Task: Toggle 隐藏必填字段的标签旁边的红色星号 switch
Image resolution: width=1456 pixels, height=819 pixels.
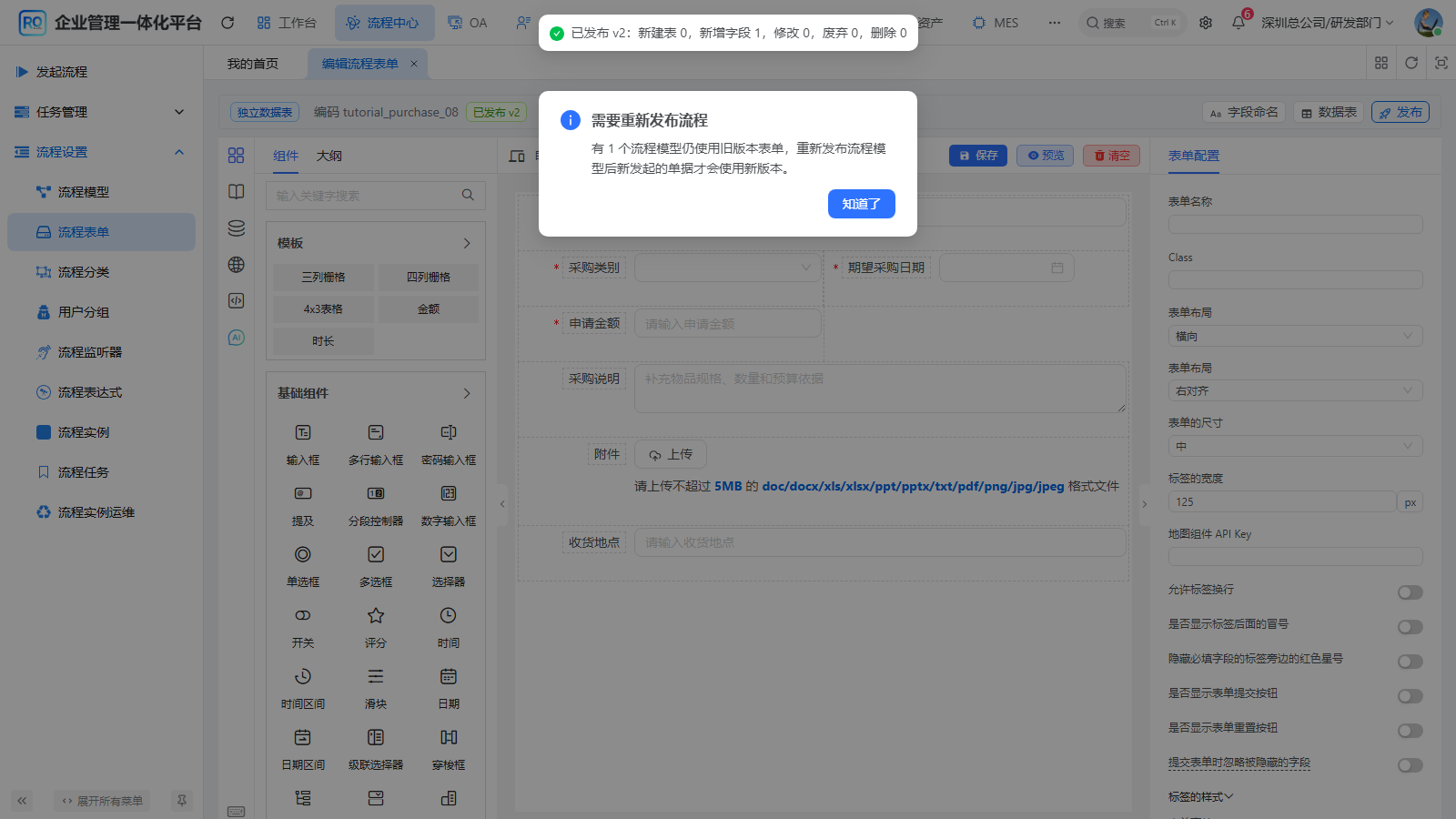Action: (x=1410, y=662)
